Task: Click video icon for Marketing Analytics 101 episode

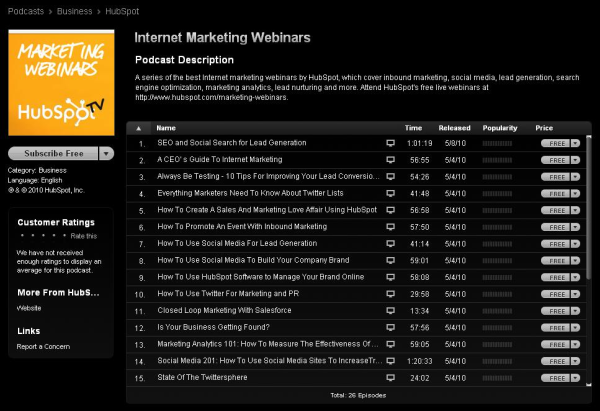Action: coord(391,344)
